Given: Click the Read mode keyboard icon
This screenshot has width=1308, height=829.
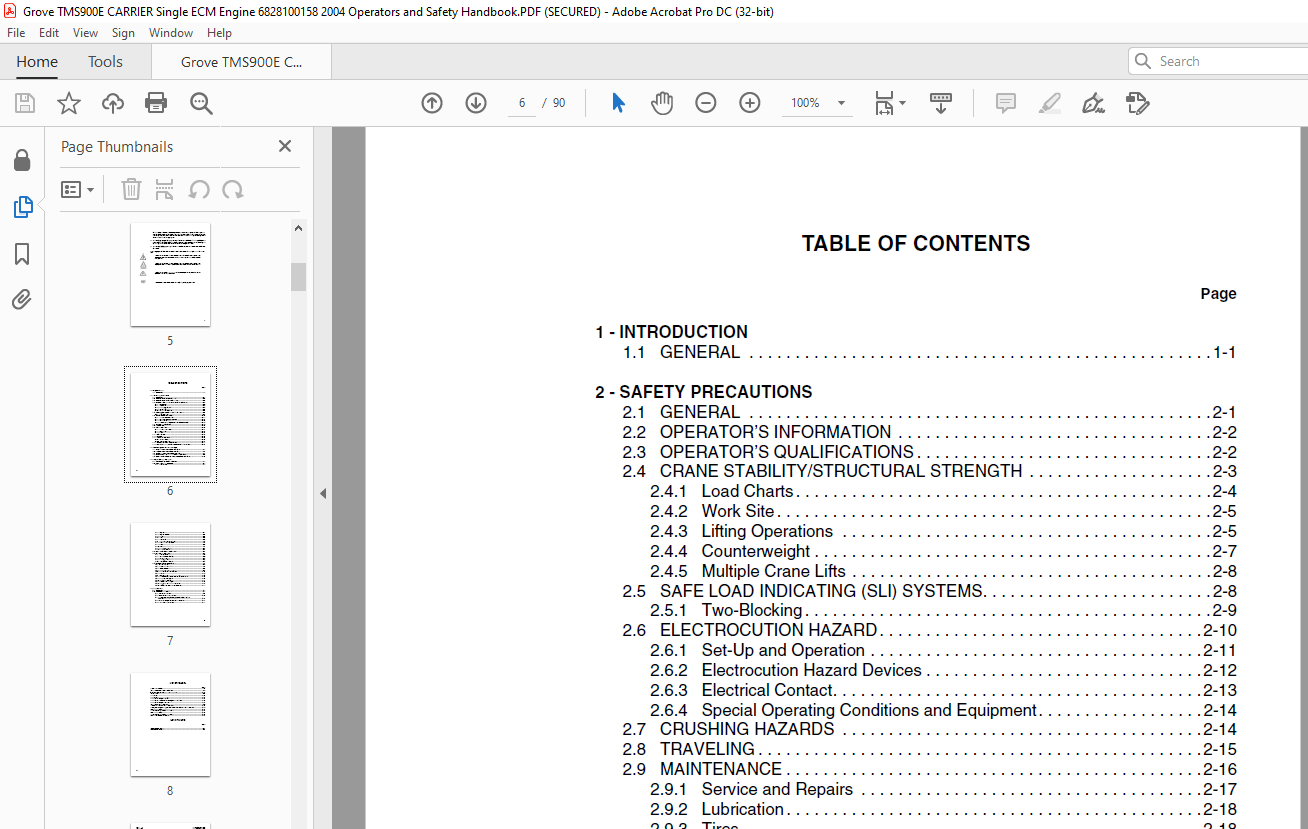Looking at the screenshot, I should (941, 103).
